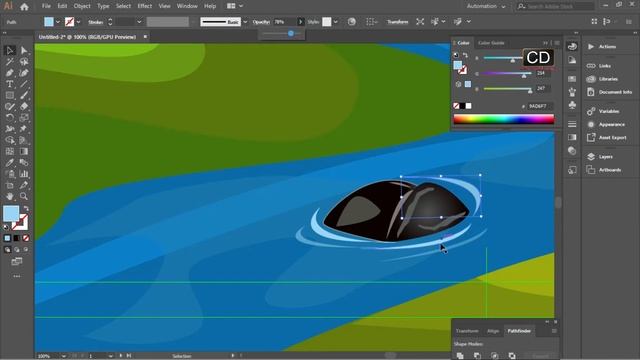Go to Illustrator Home screen icon
This screenshot has height=360, width=640.
click(24, 7)
